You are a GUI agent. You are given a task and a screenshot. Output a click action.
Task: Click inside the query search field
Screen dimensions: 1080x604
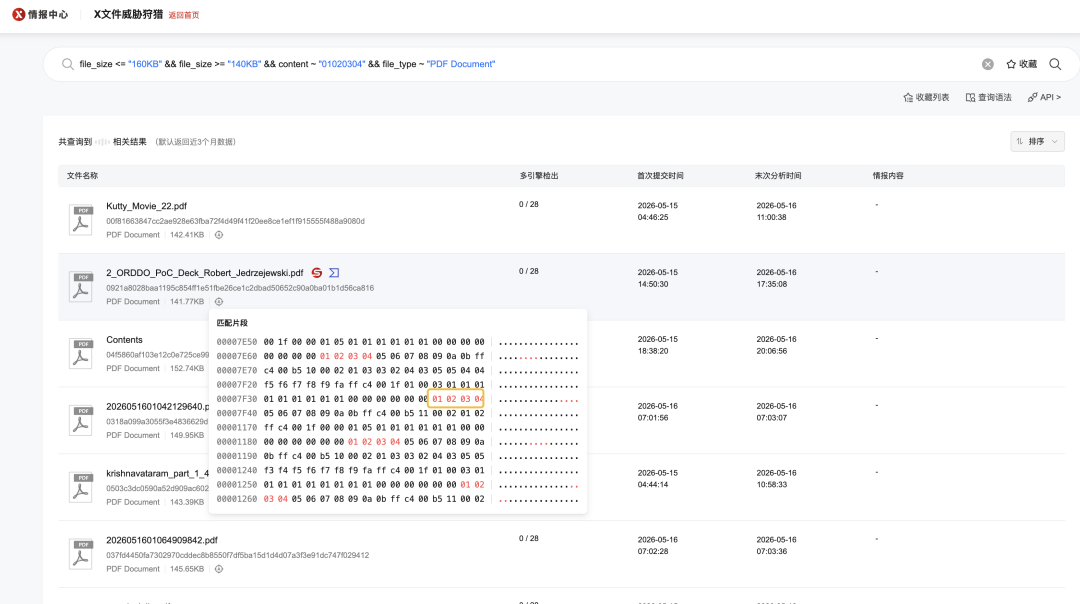point(523,64)
